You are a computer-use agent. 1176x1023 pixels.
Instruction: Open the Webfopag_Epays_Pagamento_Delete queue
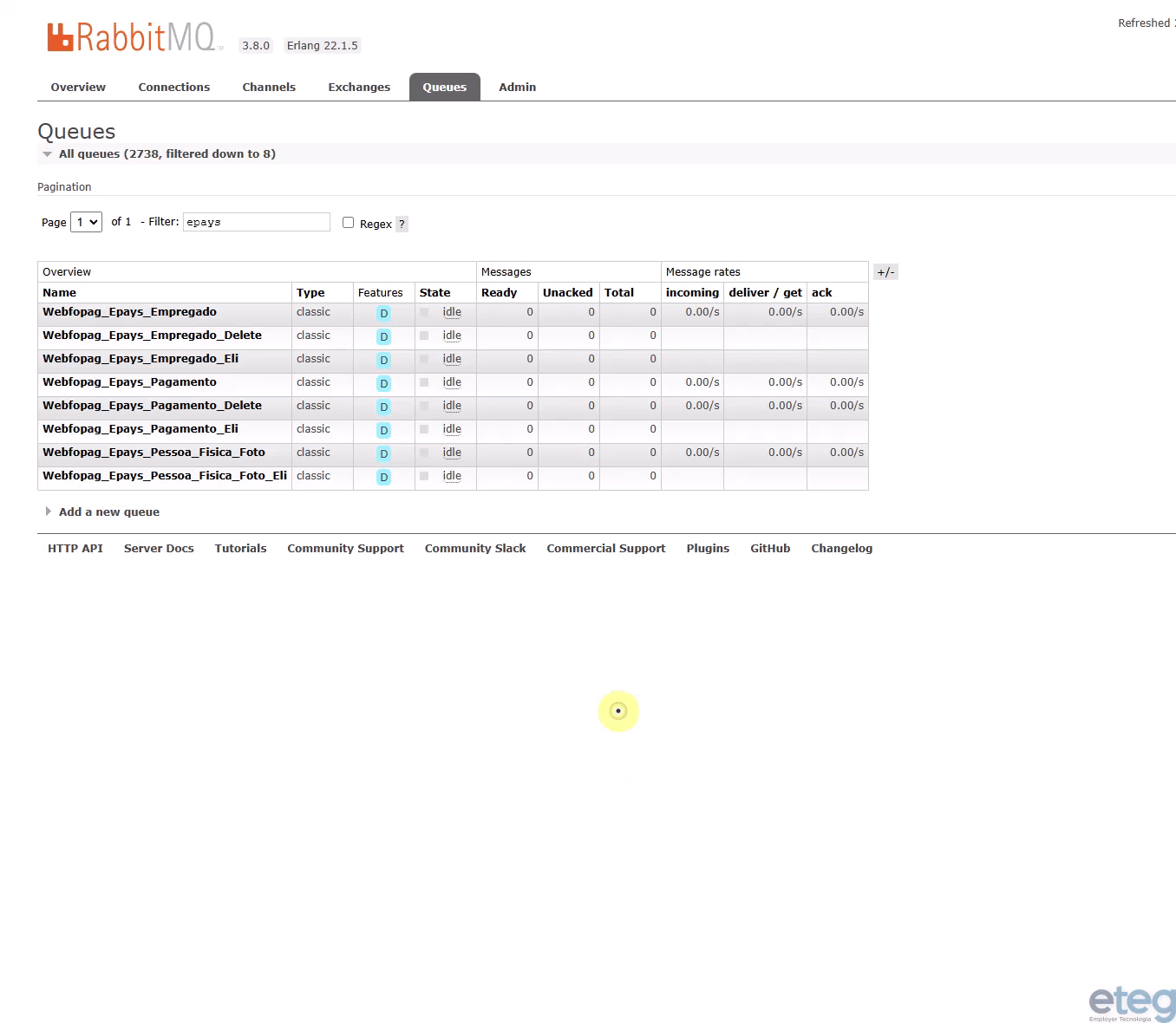click(x=152, y=405)
